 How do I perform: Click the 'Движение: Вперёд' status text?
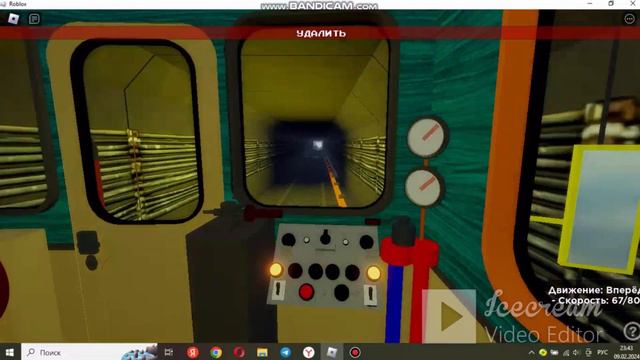594,290
